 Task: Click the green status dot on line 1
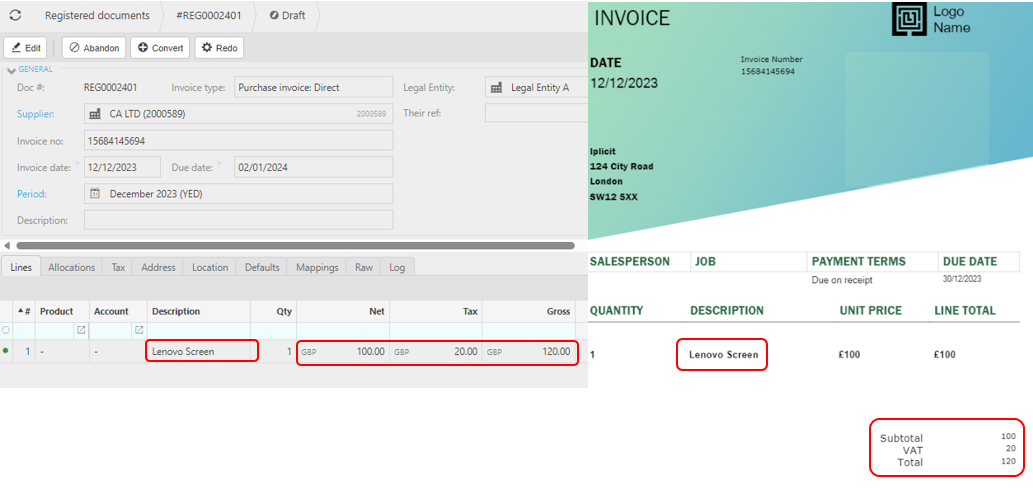click(x=6, y=351)
